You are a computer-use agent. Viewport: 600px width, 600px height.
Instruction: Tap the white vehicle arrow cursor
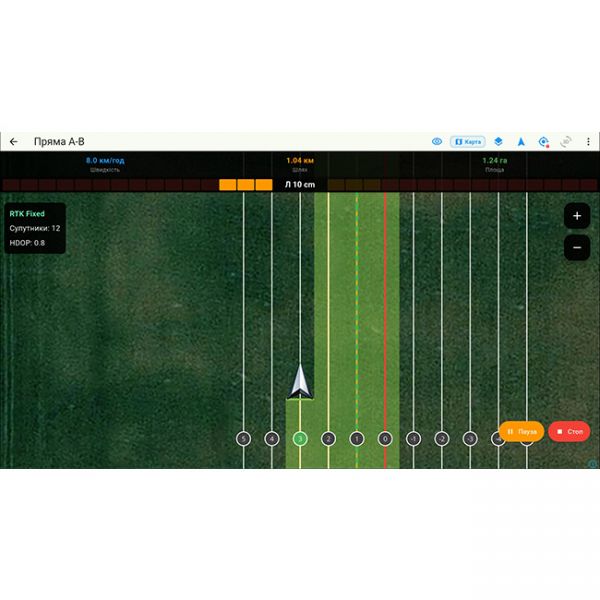coord(300,382)
